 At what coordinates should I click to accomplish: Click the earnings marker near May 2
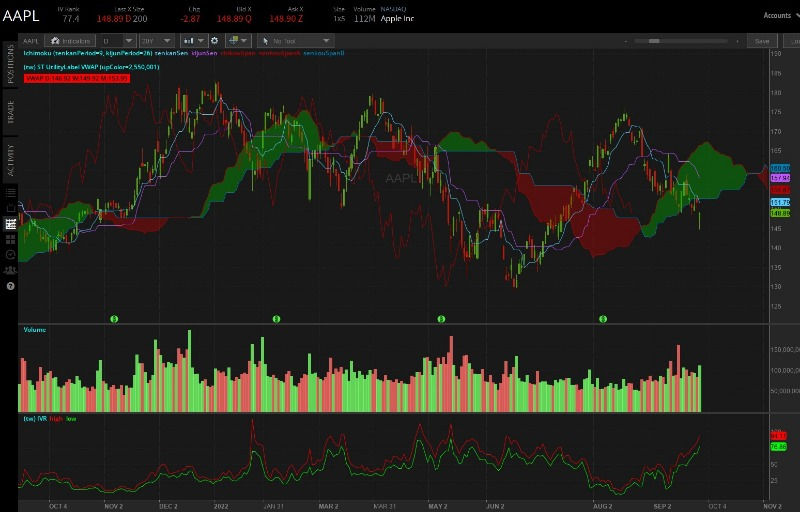click(x=441, y=319)
